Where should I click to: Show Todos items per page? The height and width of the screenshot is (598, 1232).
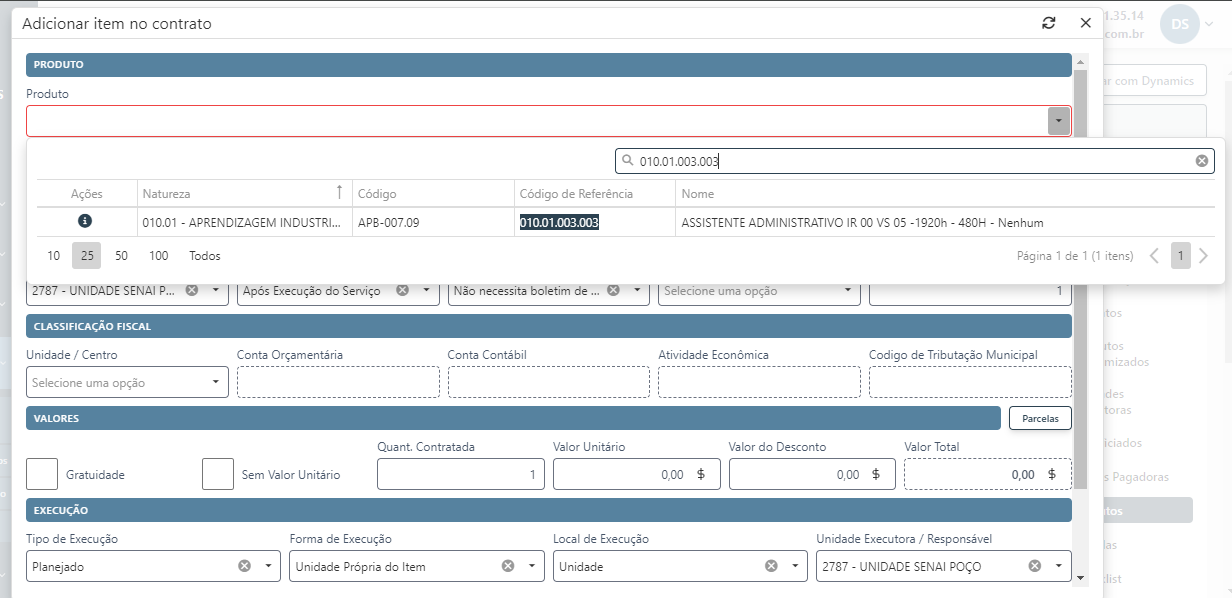pos(204,256)
